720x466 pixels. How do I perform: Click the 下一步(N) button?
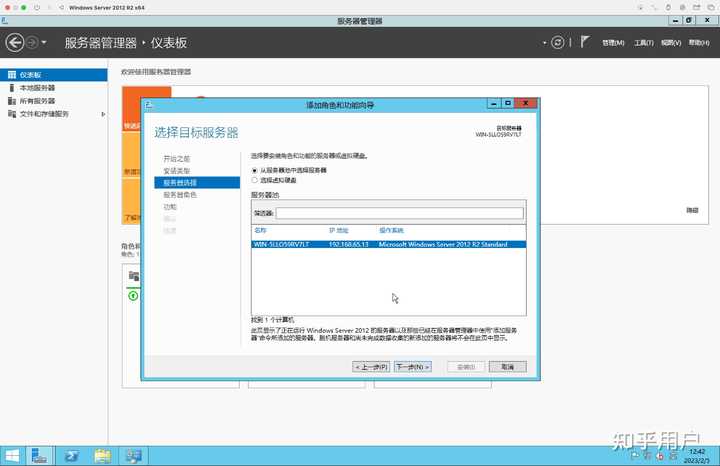[x=413, y=367]
